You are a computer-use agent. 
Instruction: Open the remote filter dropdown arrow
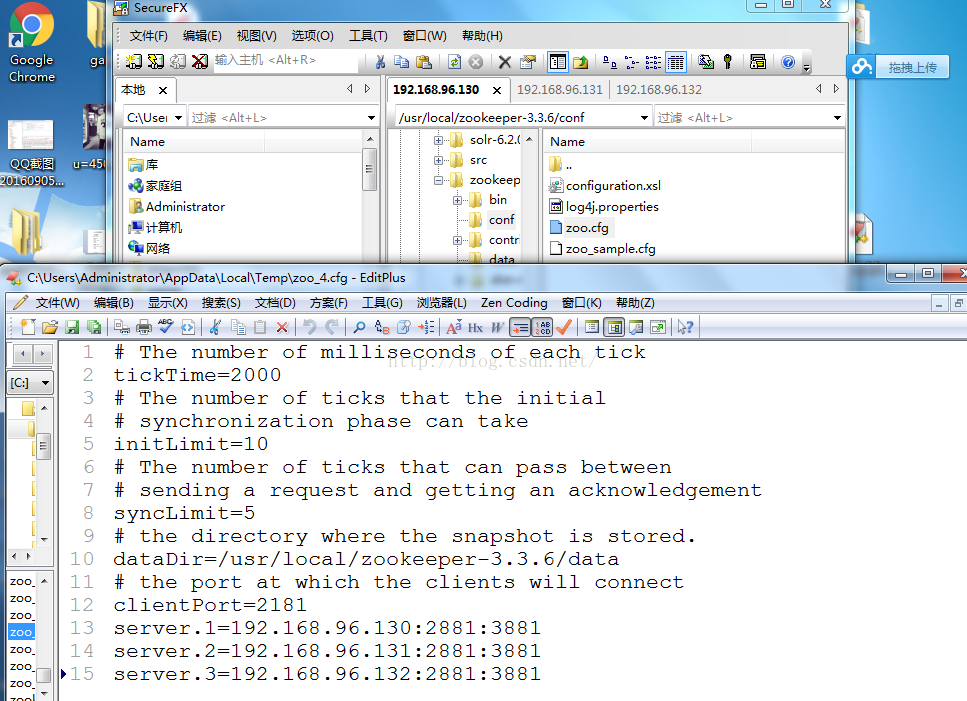[837, 118]
